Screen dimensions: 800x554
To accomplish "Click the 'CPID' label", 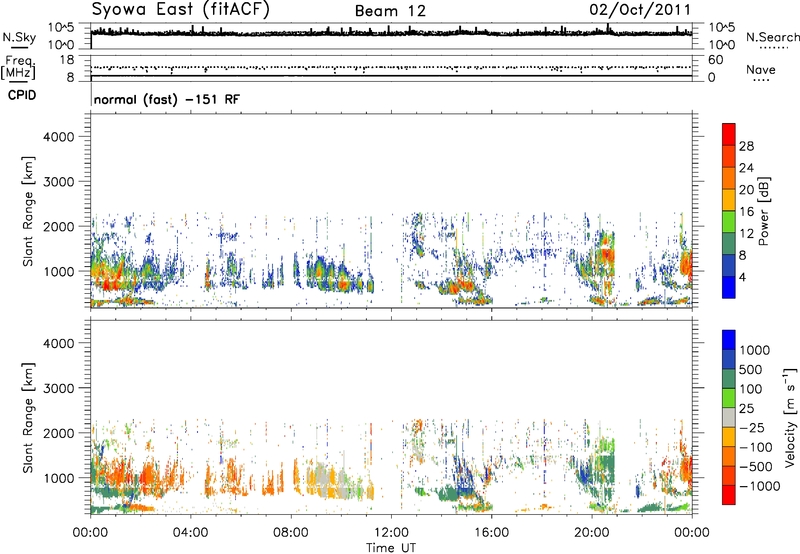I will click(22, 95).
